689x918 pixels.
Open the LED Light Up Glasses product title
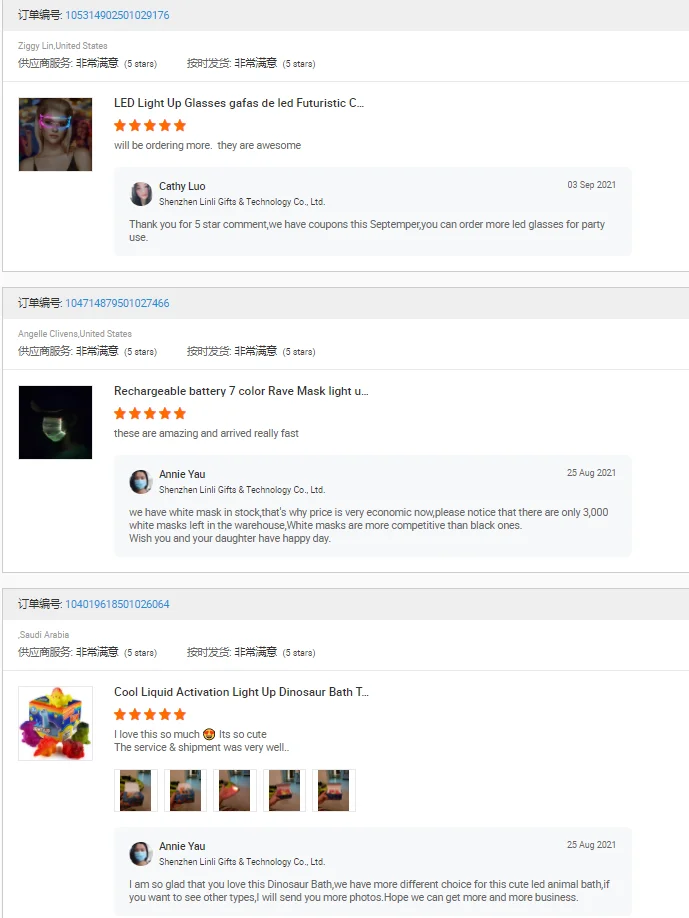[x=239, y=103]
